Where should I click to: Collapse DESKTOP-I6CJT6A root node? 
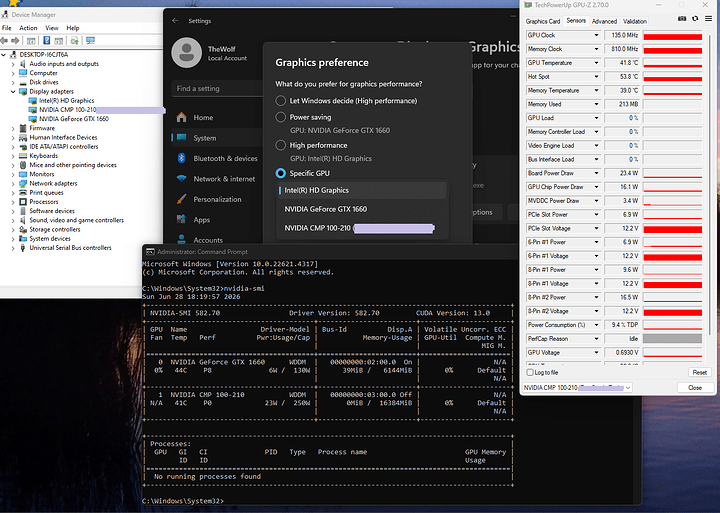4,55
